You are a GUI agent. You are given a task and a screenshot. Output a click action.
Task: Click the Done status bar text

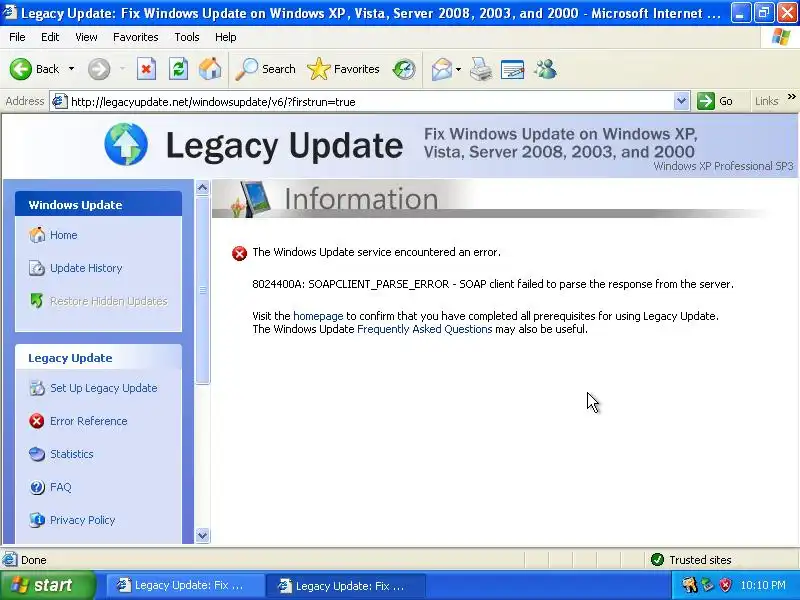click(x=34, y=560)
